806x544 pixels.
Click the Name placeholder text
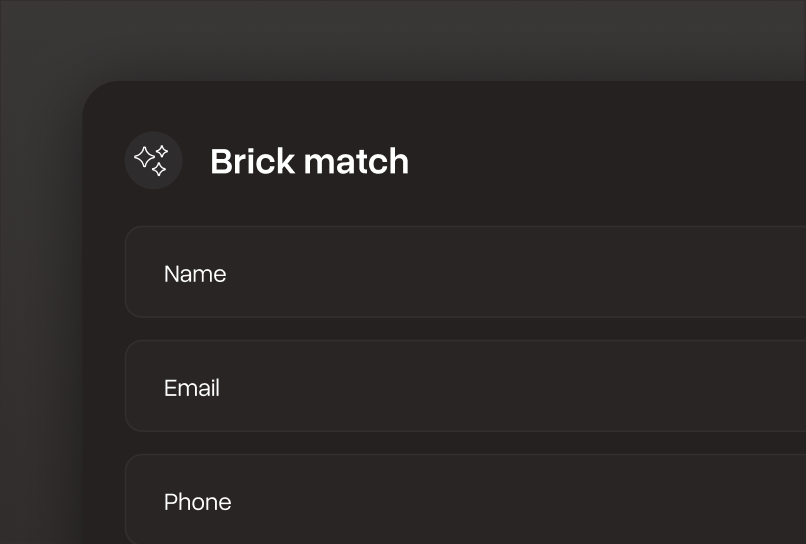(195, 274)
